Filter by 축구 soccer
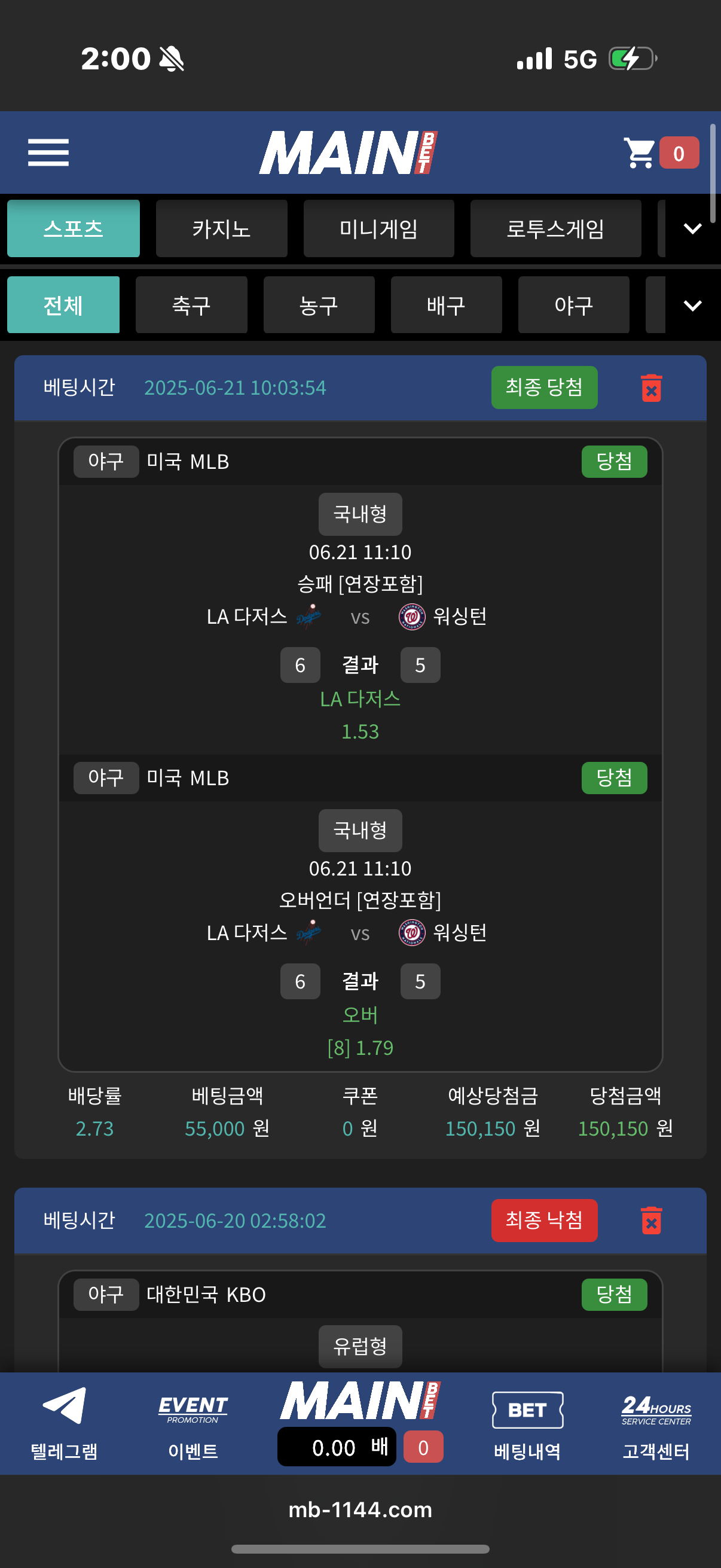The image size is (721, 1568). point(191,306)
